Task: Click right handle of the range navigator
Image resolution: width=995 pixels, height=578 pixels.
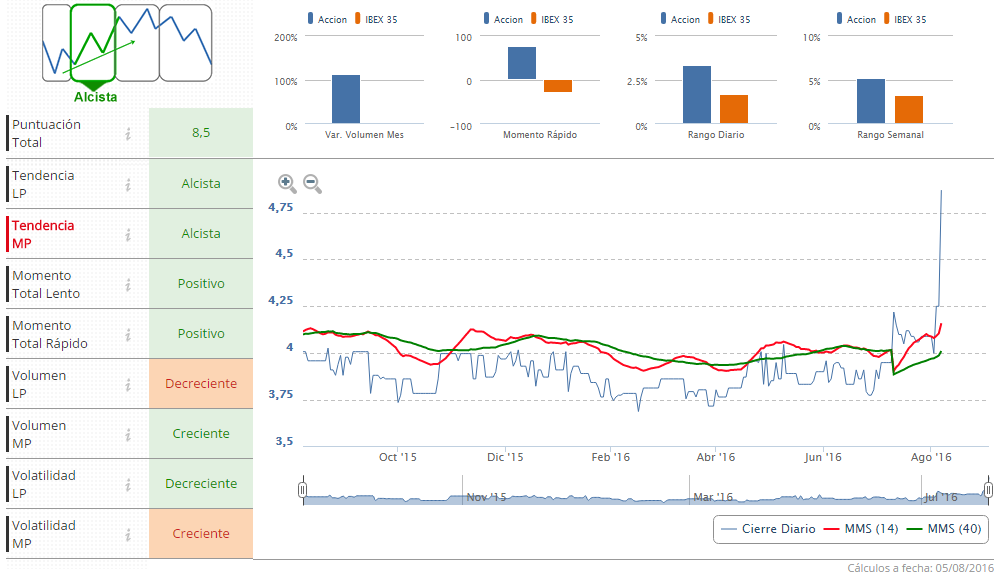Action: (x=988, y=489)
